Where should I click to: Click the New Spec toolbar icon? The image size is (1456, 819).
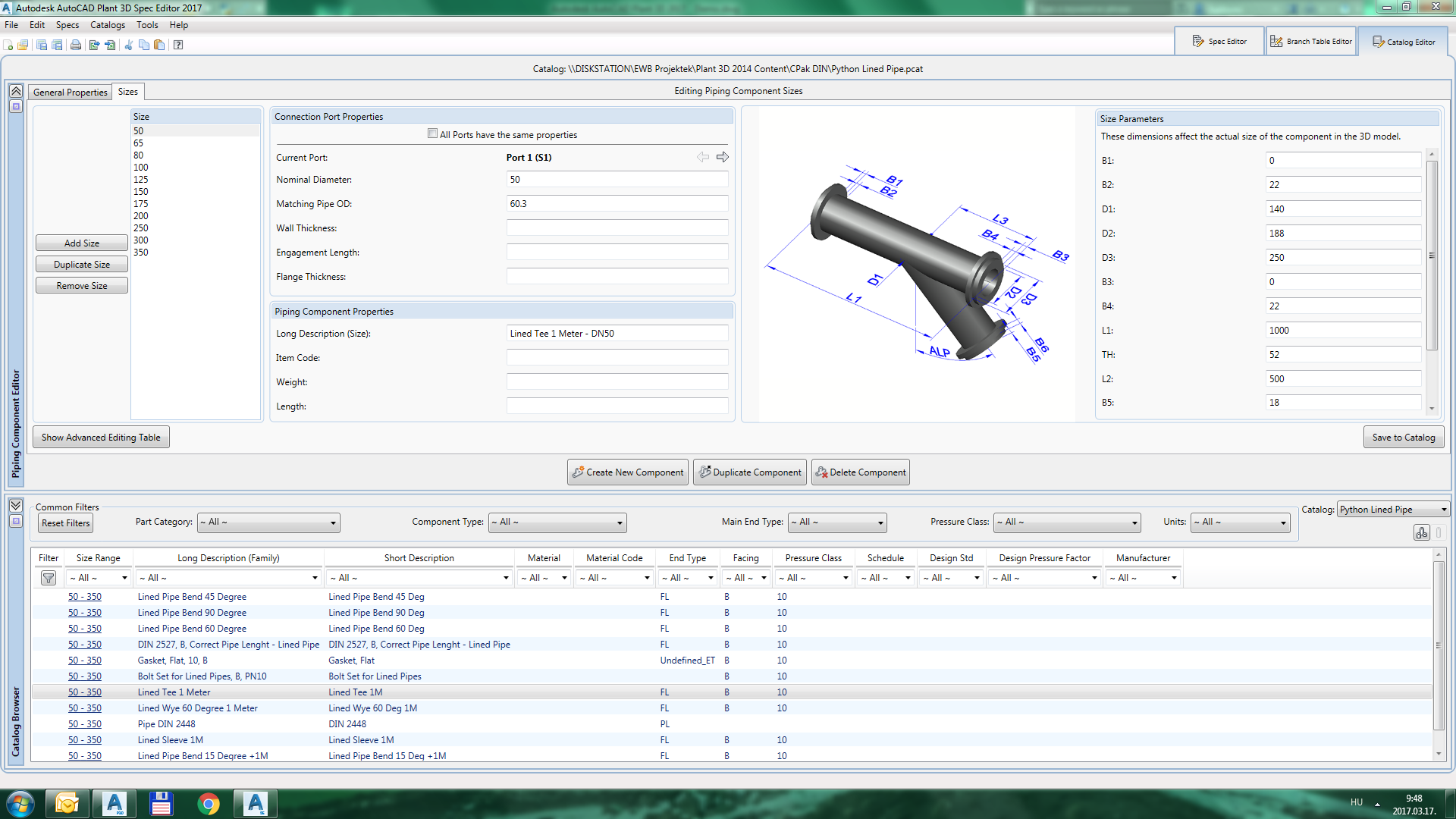(8, 45)
